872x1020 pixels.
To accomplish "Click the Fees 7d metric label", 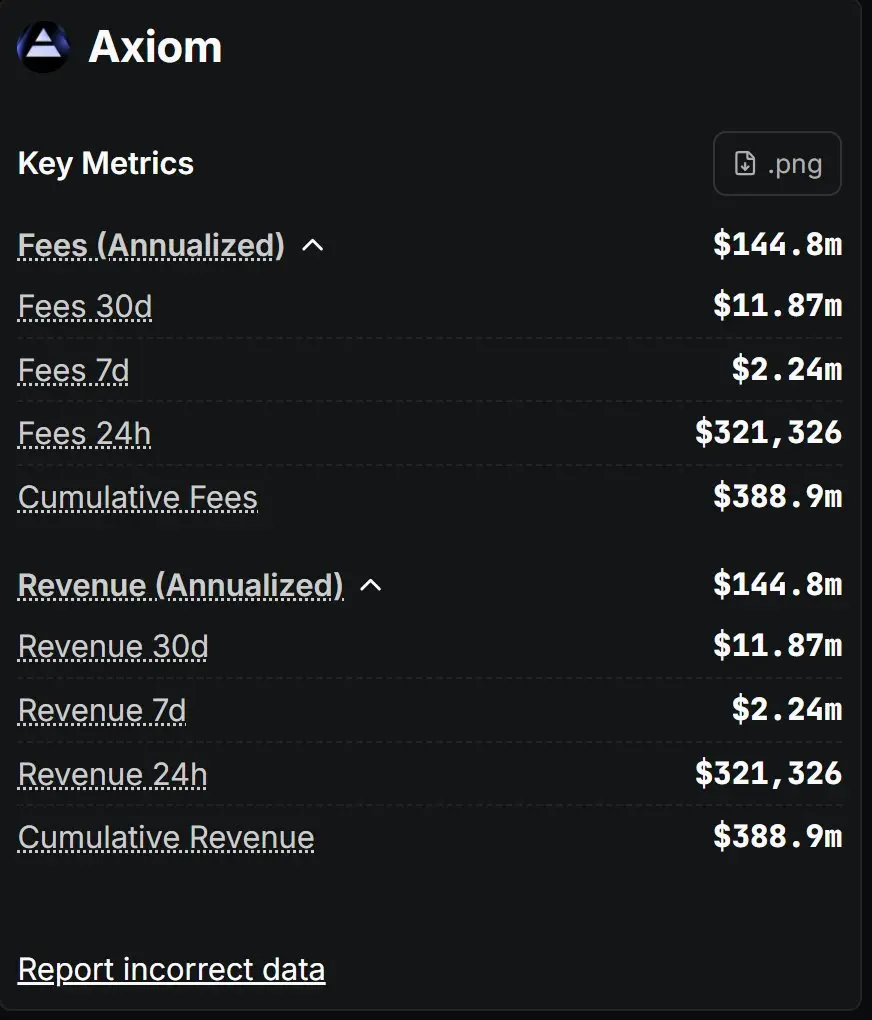I will [73, 371].
